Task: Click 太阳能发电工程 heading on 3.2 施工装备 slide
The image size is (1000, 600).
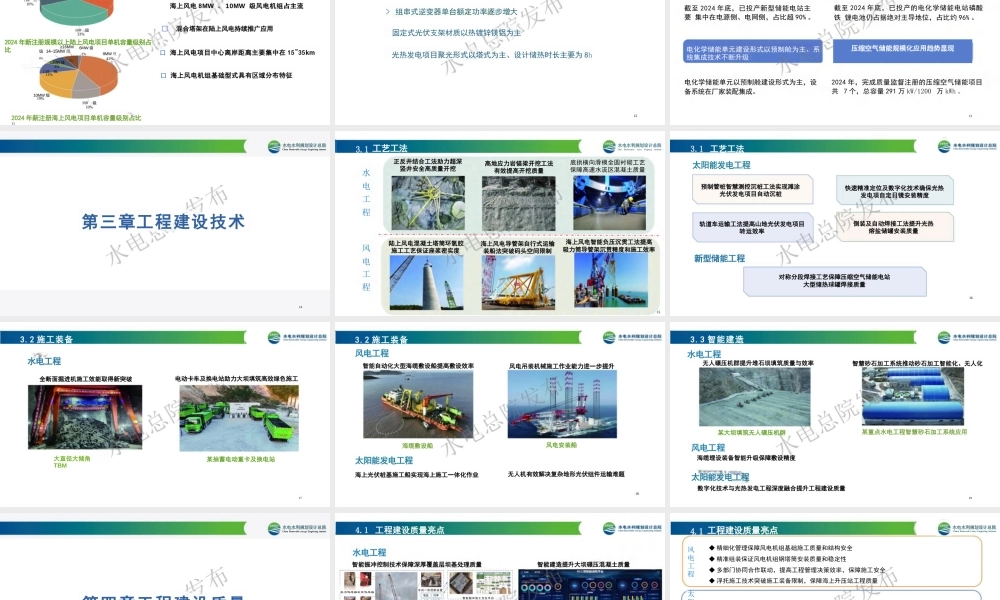Action: pyautogui.click(x=384, y=460)
